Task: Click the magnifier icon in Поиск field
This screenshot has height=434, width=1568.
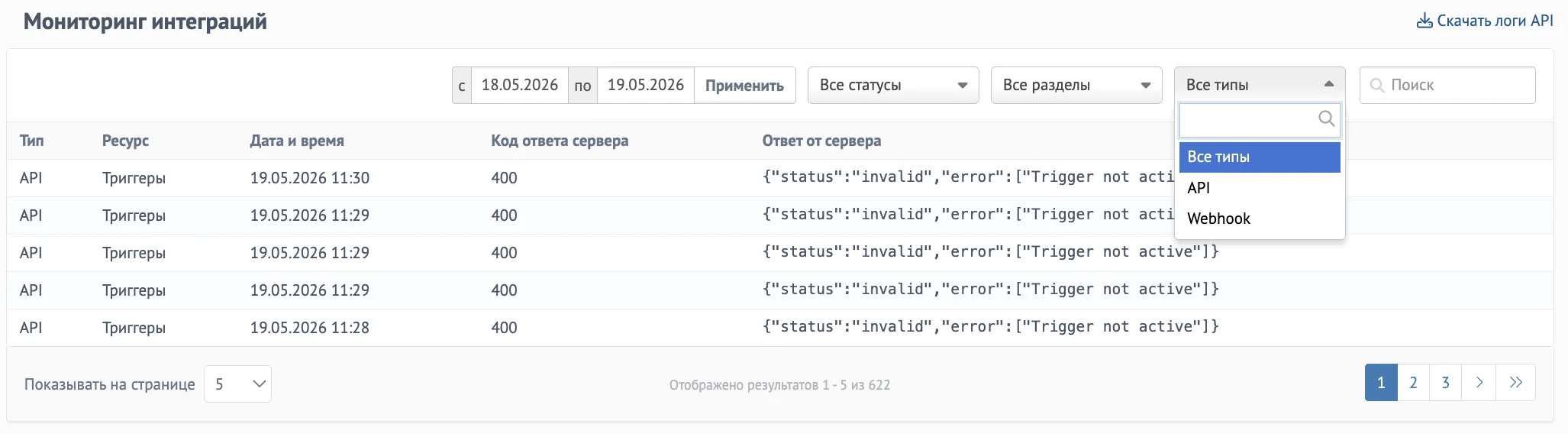Action: (x=1377, y=85)
